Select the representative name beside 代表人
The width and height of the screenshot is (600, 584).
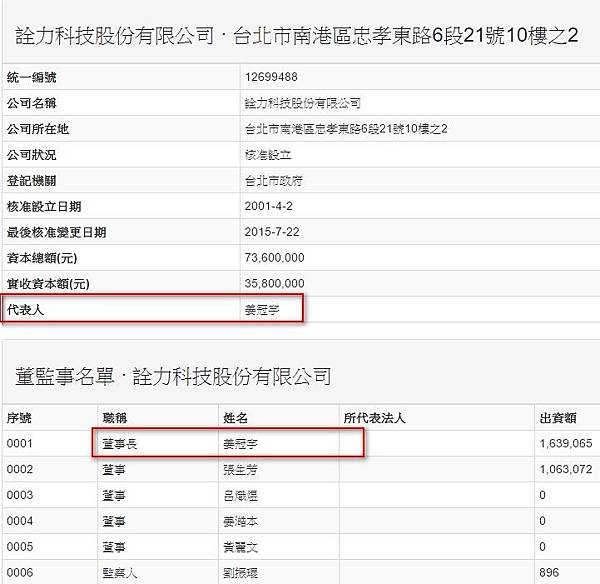[262, 310]
